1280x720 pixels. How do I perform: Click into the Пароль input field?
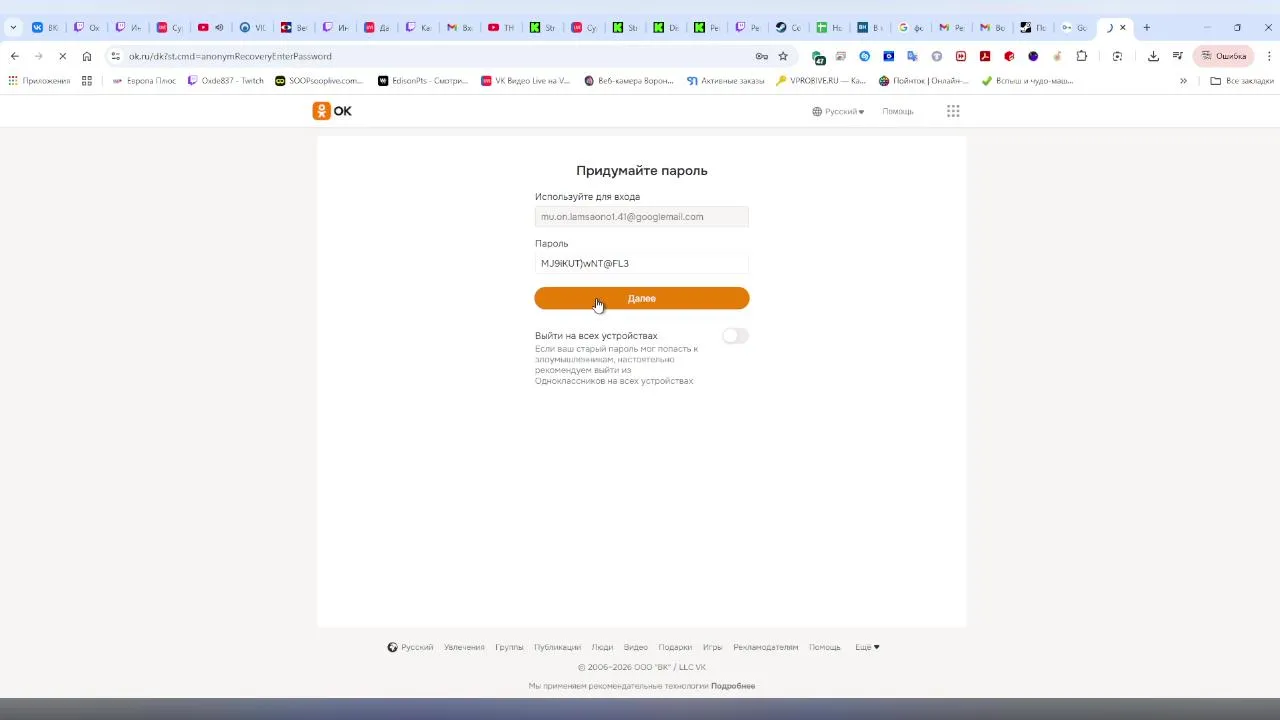click(642, 263)
